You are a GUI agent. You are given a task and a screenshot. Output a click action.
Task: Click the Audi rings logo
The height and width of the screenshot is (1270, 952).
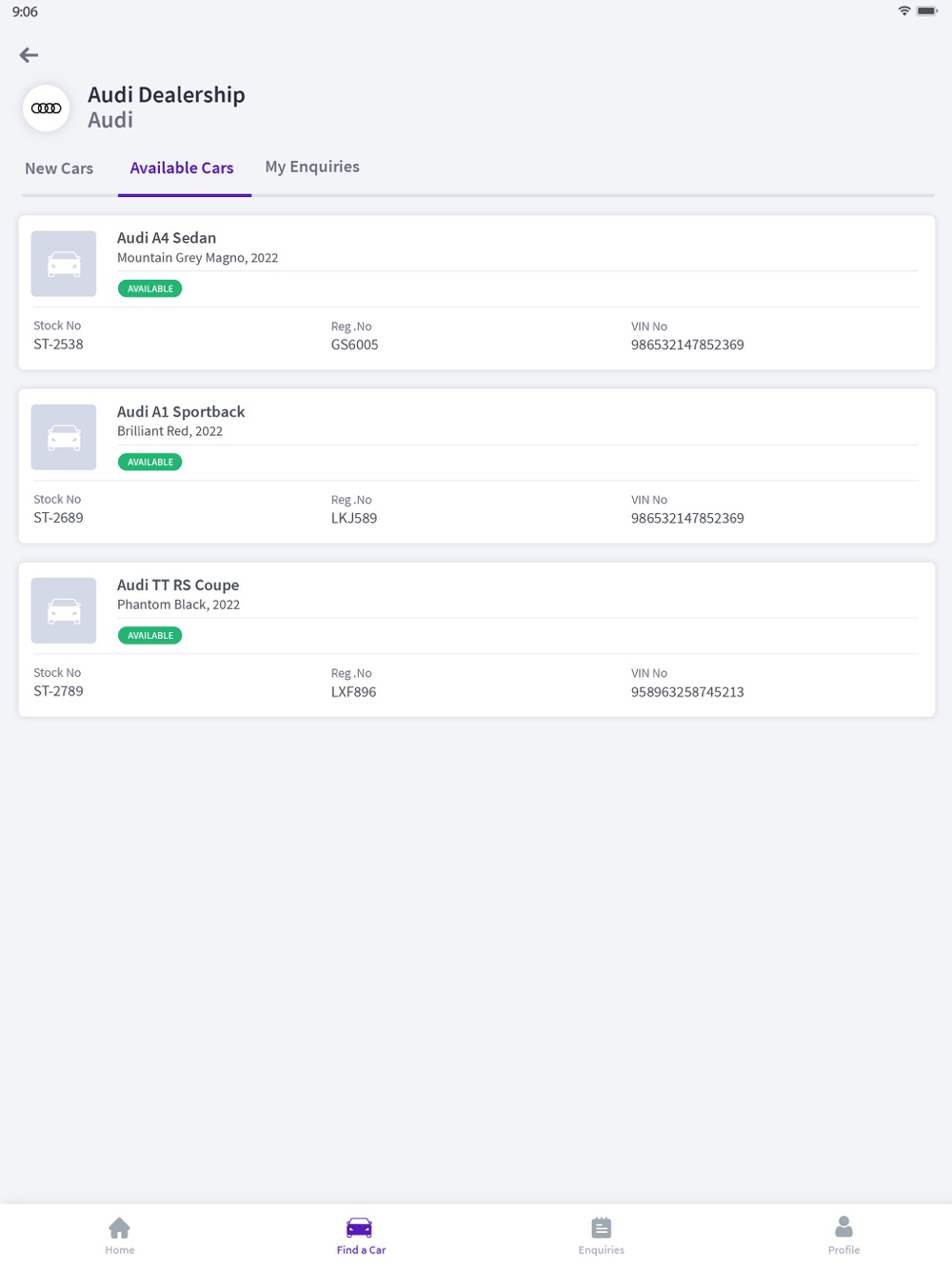coord(47,109)
